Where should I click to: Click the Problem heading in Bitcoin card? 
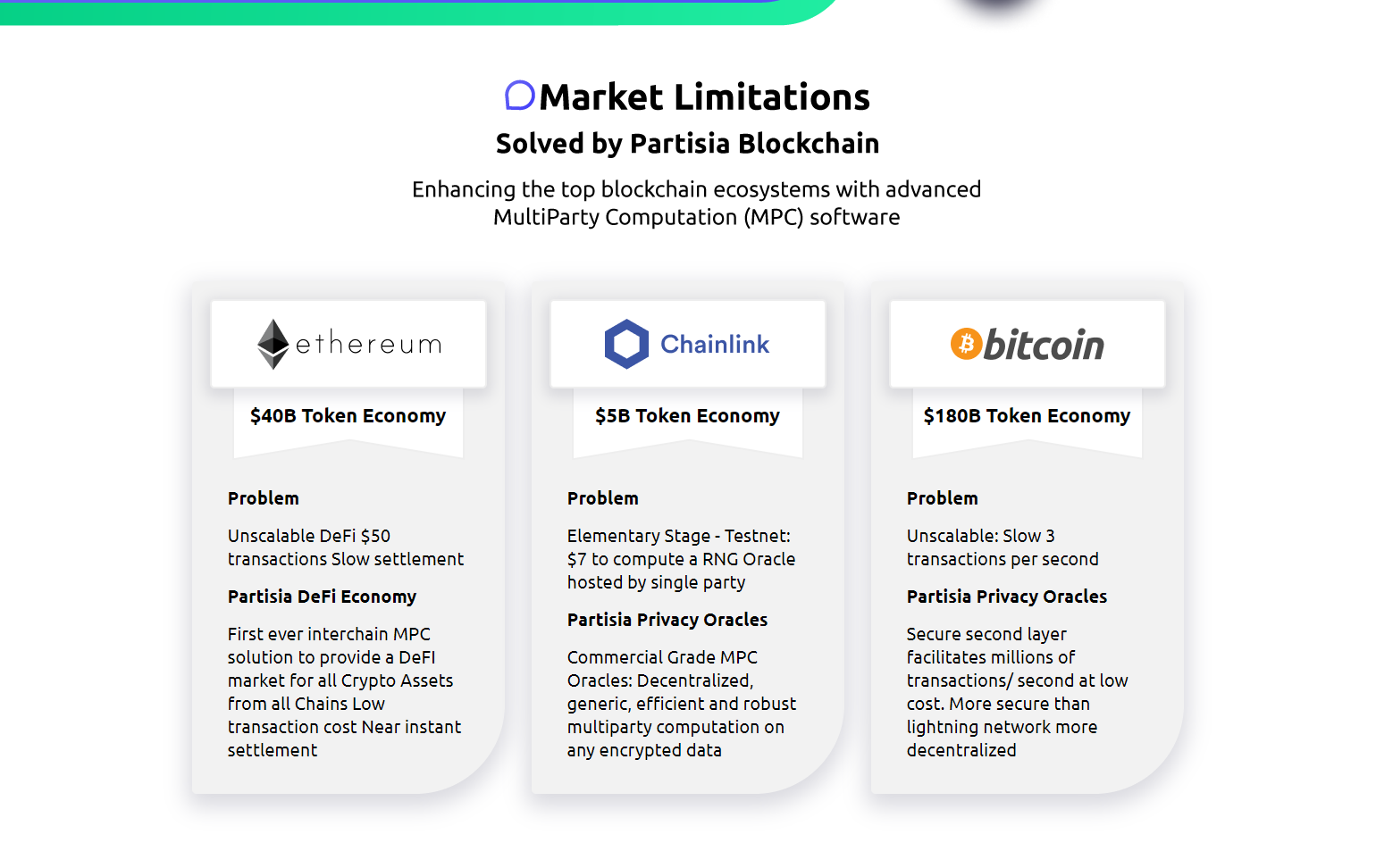tap(943, 498)
